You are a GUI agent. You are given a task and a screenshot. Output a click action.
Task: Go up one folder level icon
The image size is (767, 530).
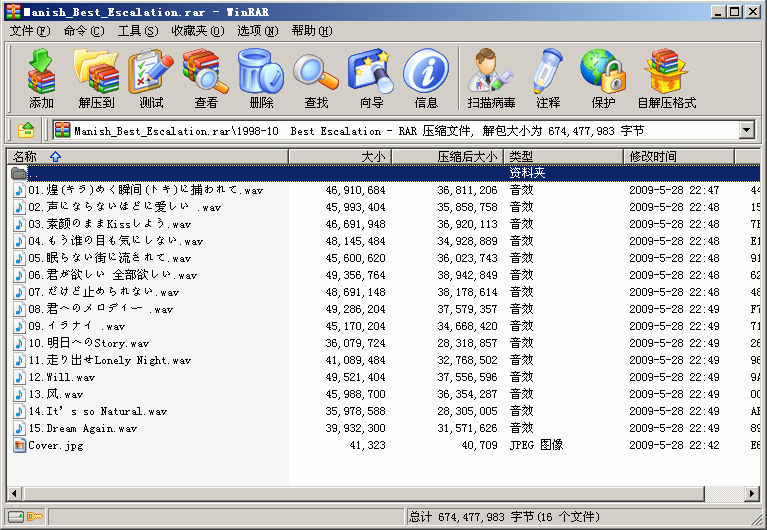[x=26, y=130]
